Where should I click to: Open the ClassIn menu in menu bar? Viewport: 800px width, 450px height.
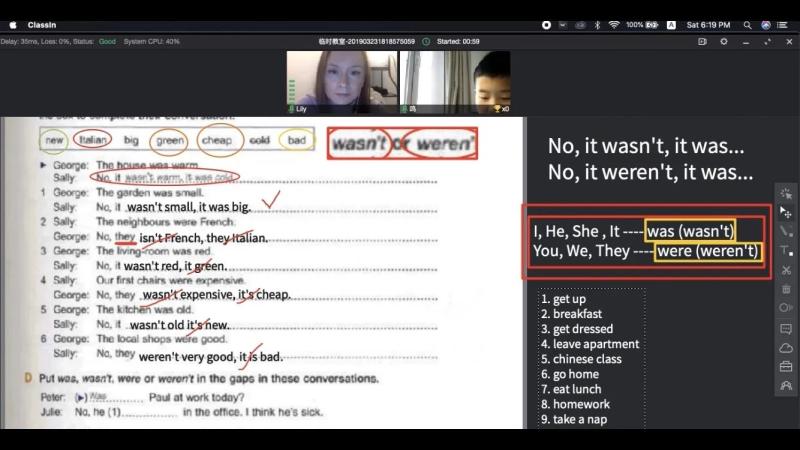[x=42, y=25]
